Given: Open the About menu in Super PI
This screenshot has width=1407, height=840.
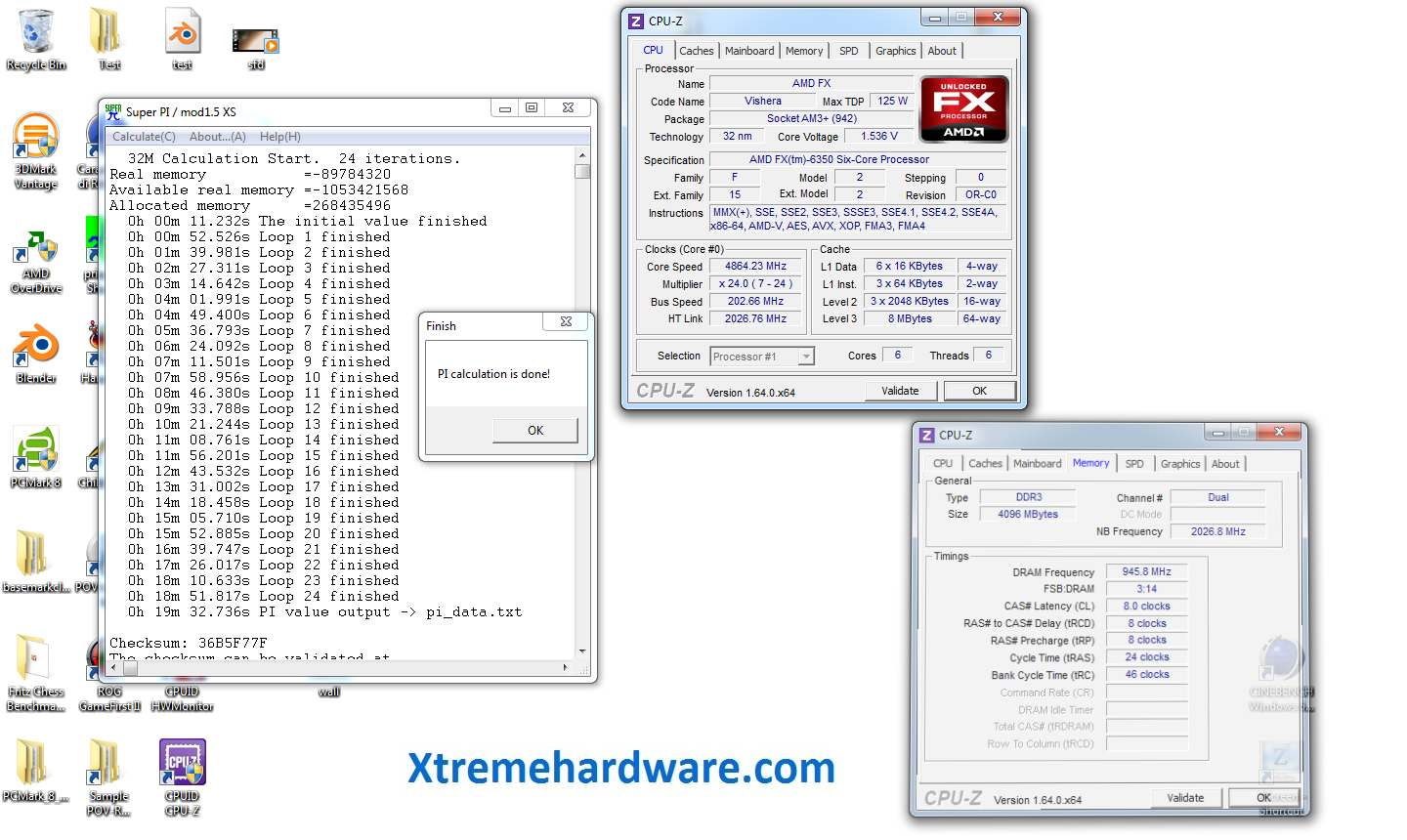Looking at the screenshot, I should [x=217, y=137].
